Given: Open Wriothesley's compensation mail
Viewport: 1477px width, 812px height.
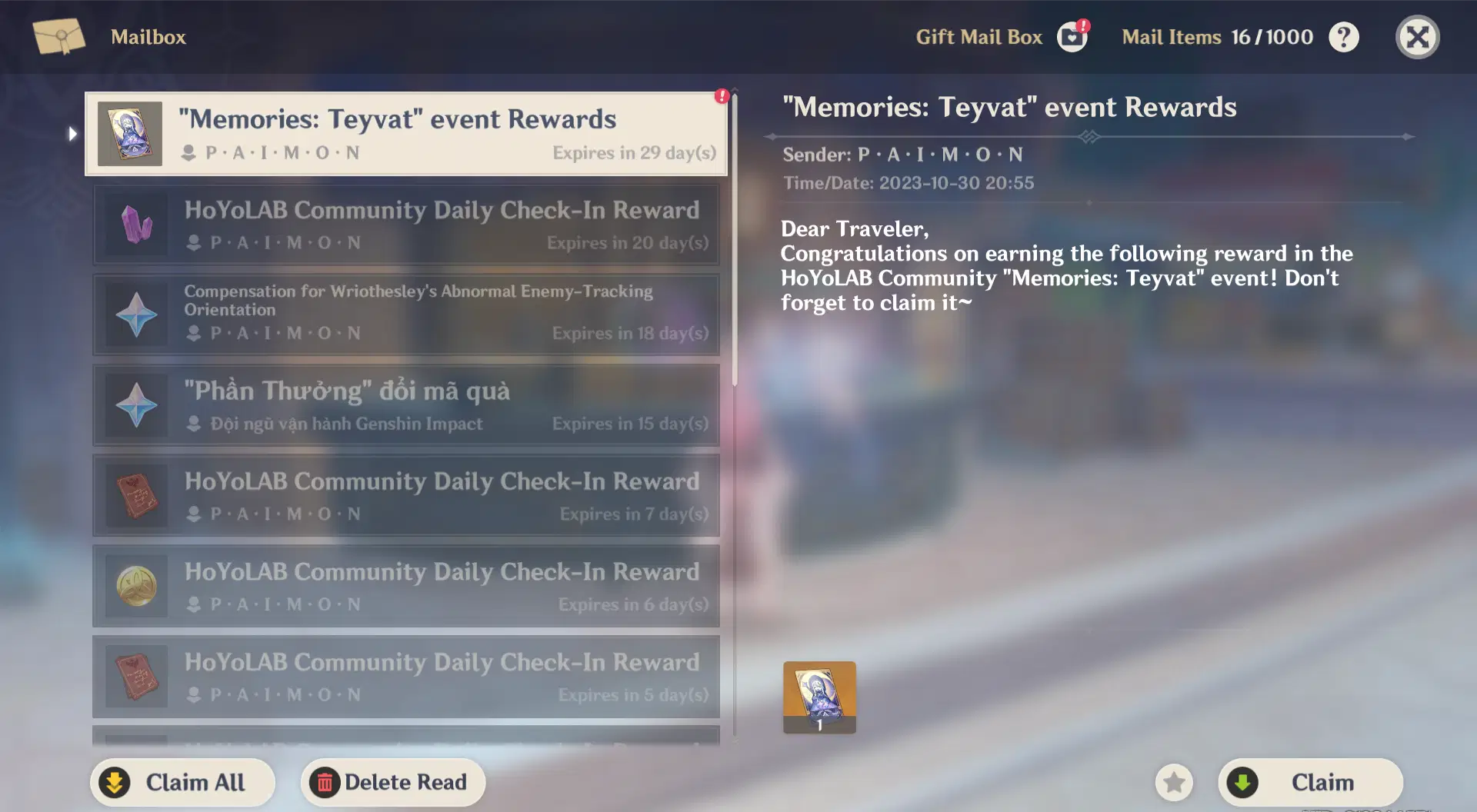Looking at the screenshot, I should 405,314.
